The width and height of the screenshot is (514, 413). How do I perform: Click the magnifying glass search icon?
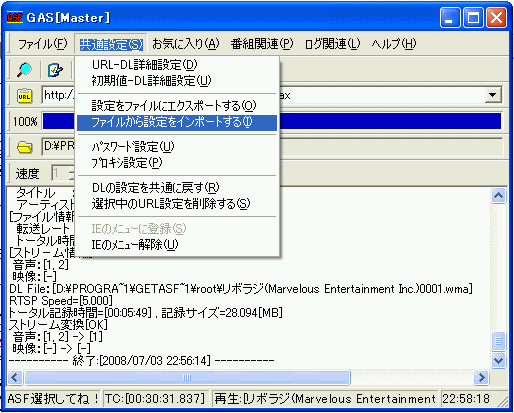pos(24,69)
